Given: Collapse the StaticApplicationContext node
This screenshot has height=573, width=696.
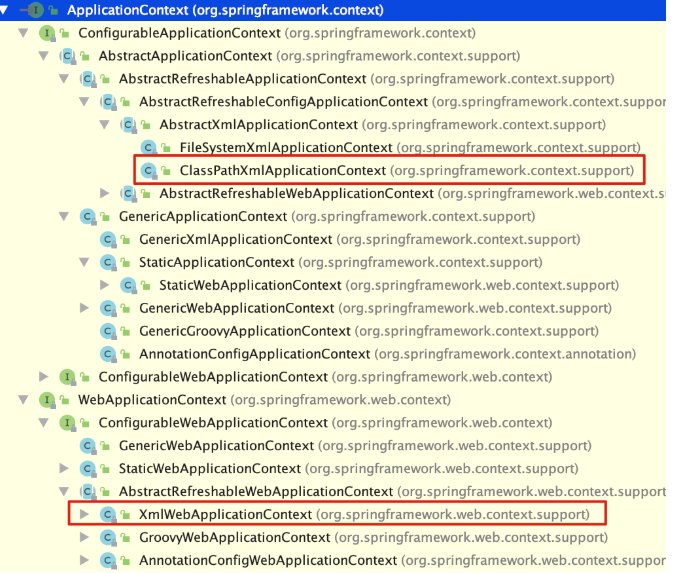Looking at the screenshot, I should point(84,262).
